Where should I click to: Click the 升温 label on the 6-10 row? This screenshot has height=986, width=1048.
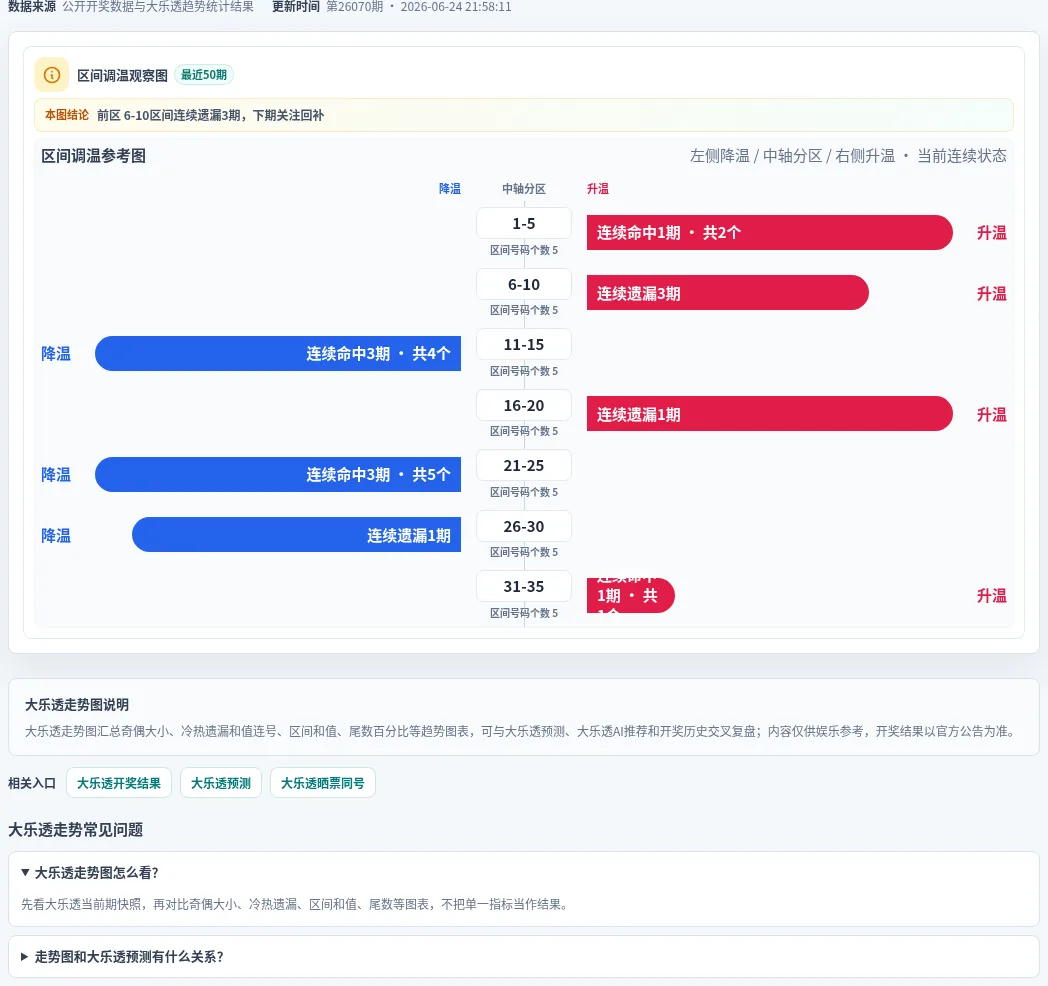pos(991,293)
